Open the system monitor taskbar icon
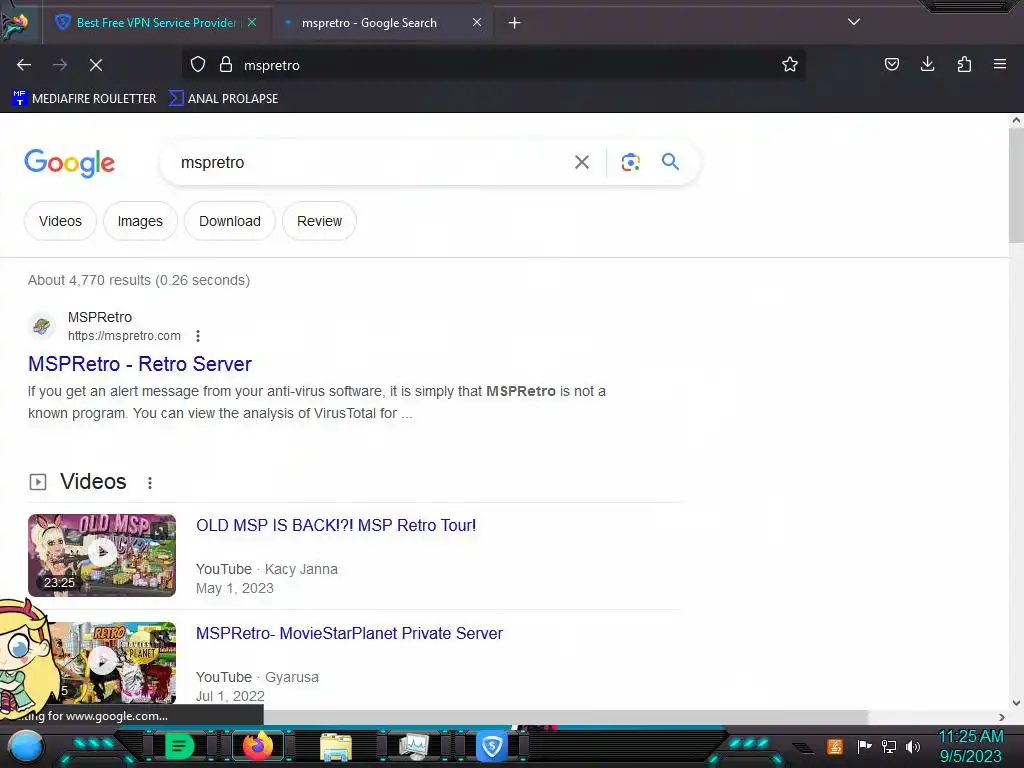The height and width of the screenshot is (768, 1024). pos(413,746)
